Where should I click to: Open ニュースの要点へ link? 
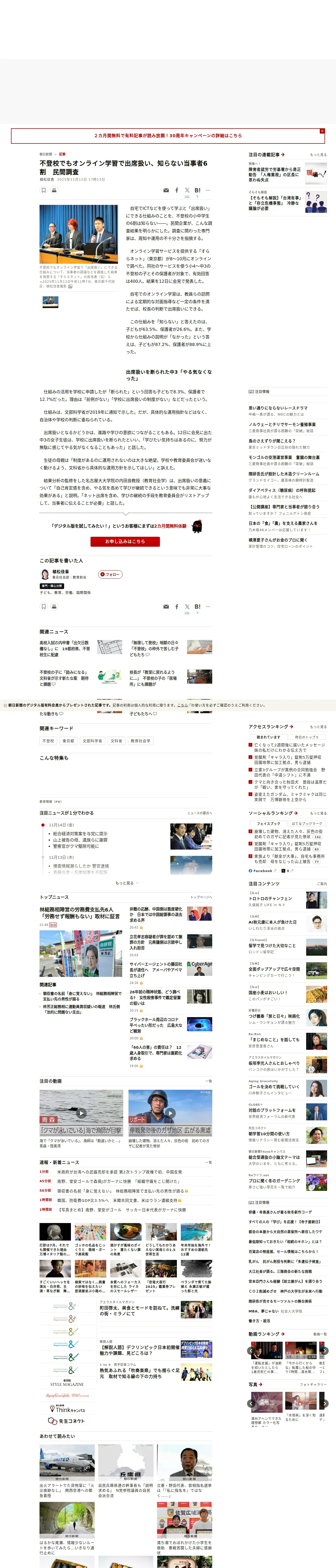click(199, 813)
